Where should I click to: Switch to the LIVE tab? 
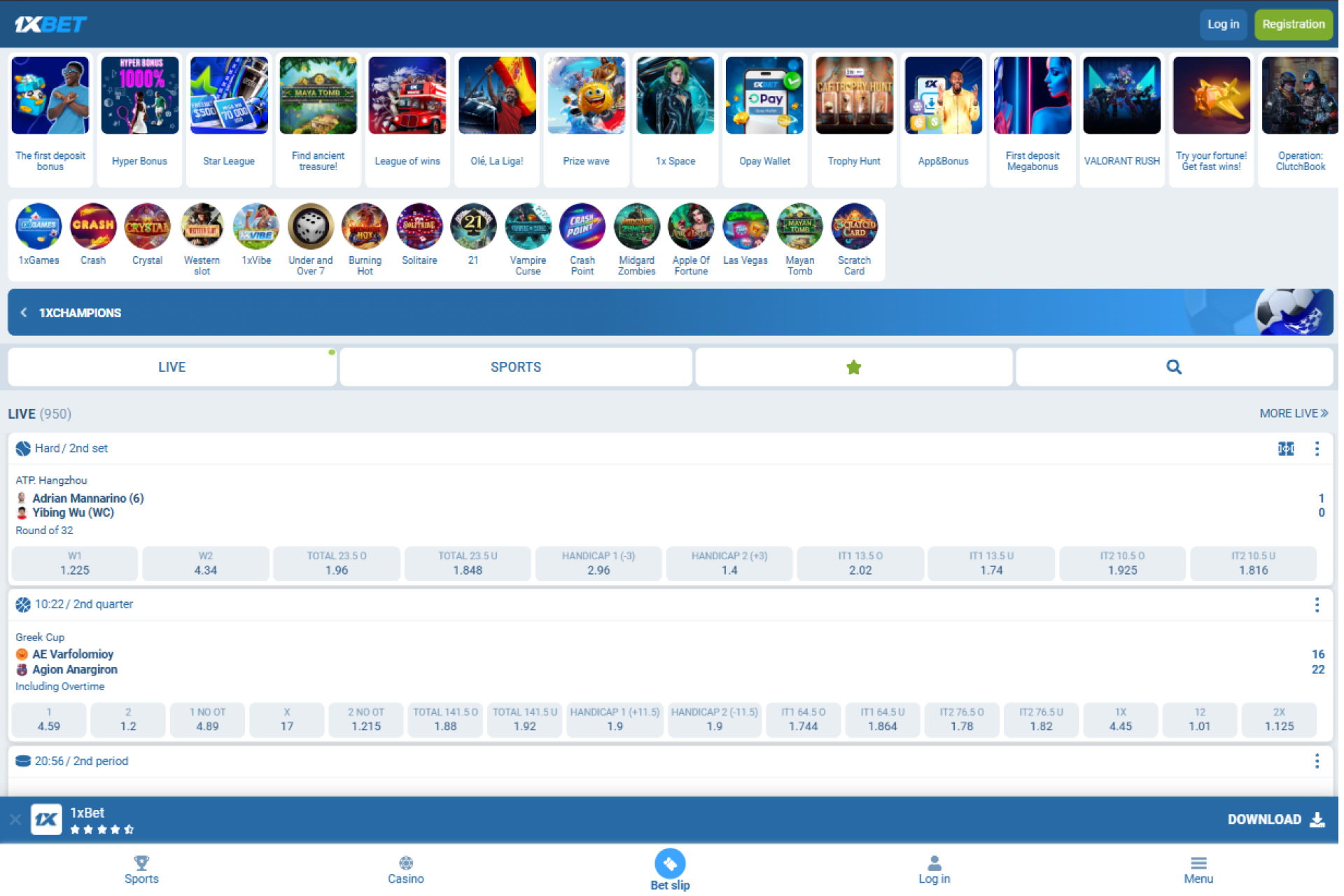click(x=171, y=366)
